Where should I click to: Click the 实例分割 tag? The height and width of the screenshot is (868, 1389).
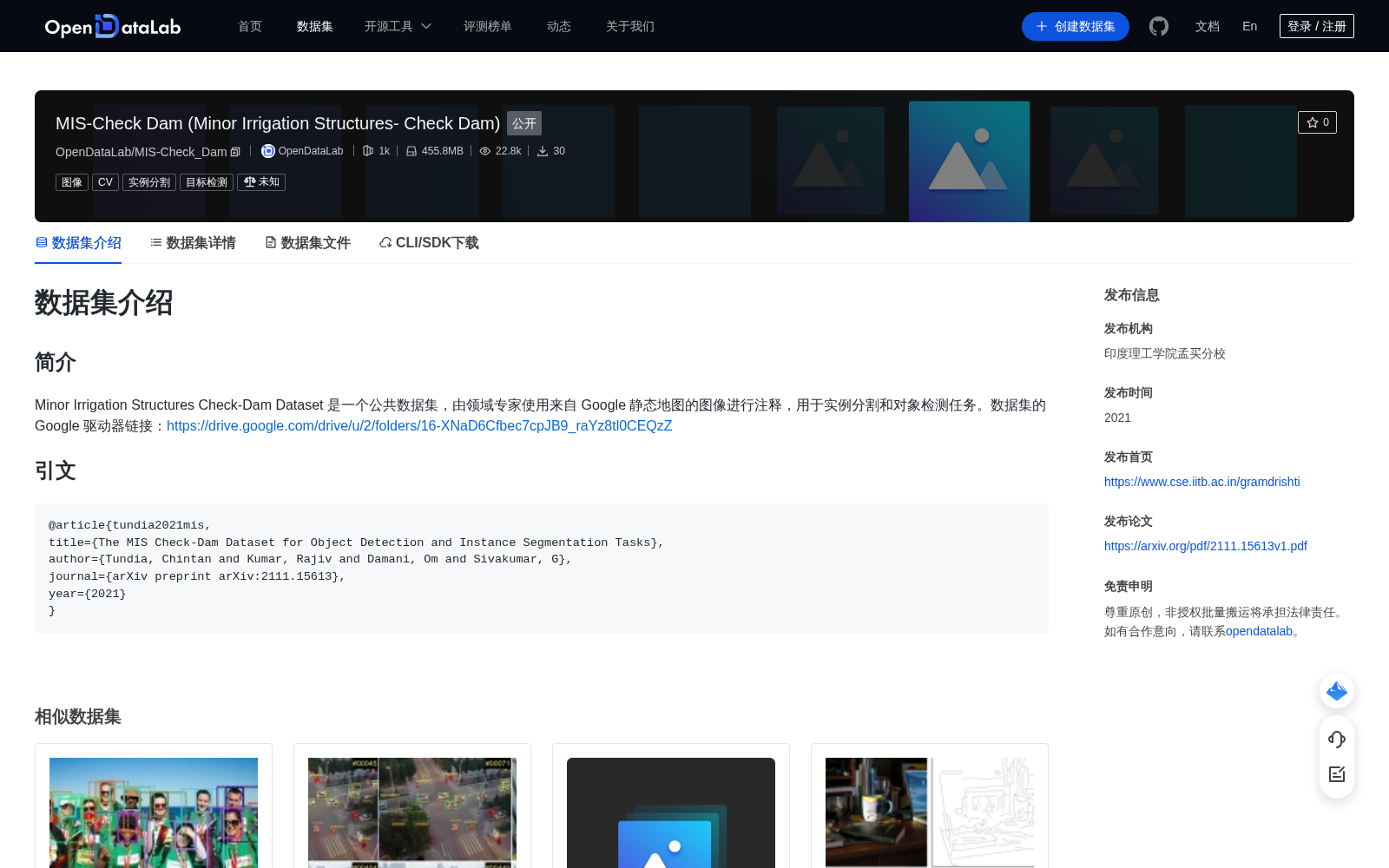tap(149, 182)
